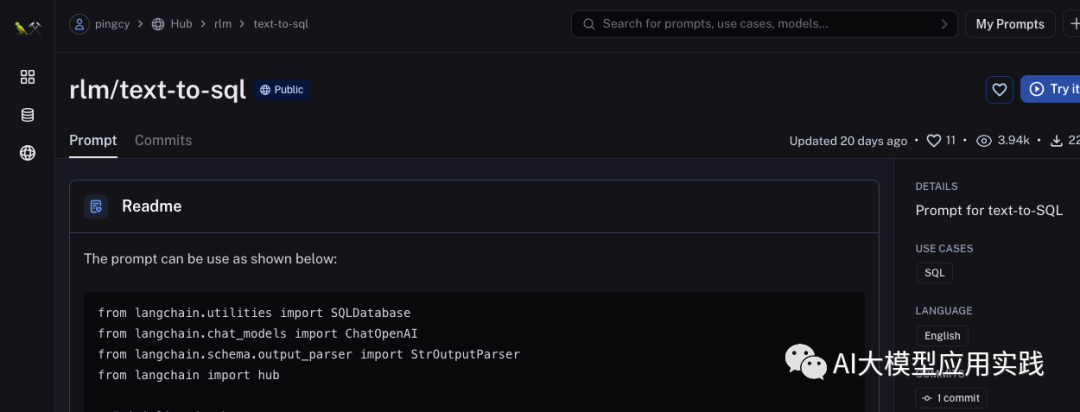Click the arrow at the search bar's right end
Screen dimensions: 1080x412
[944, 24]
